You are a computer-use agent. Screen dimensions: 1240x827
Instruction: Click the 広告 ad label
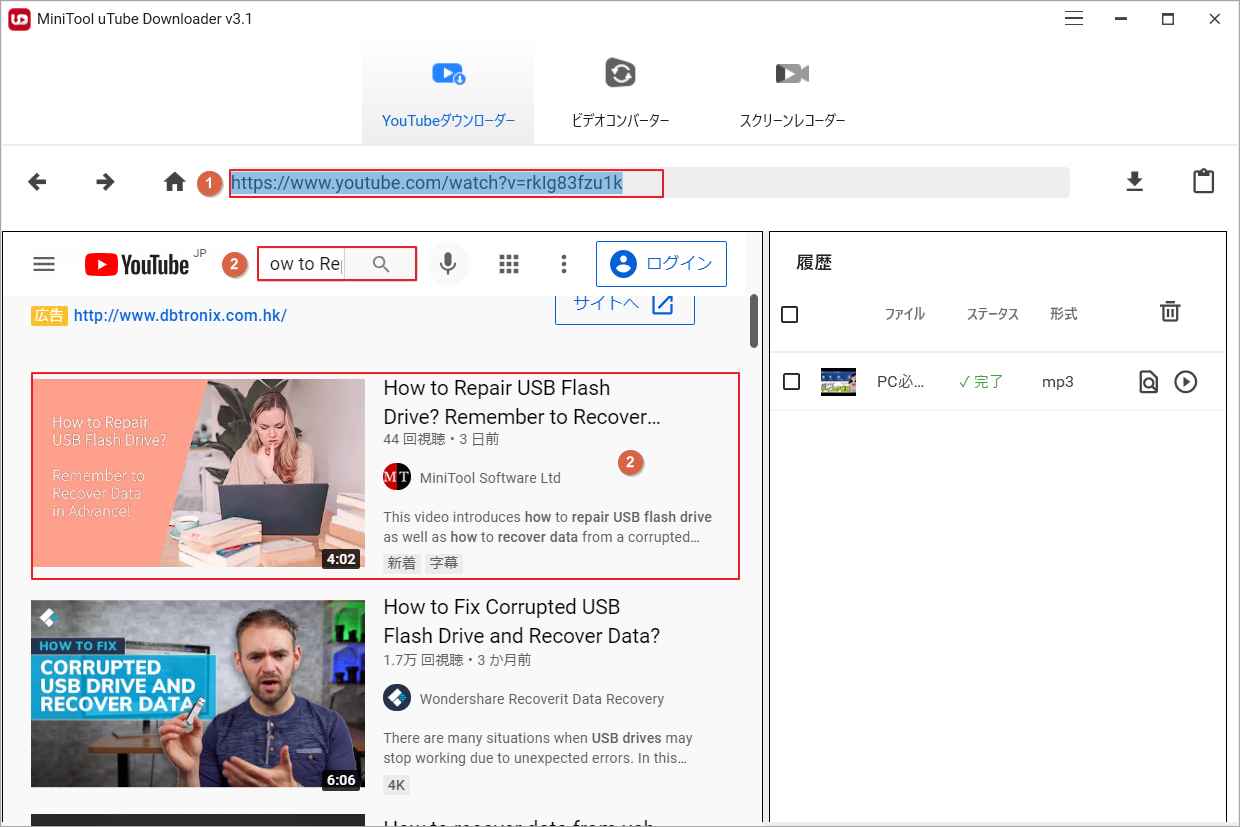click(x=49, y=315)
